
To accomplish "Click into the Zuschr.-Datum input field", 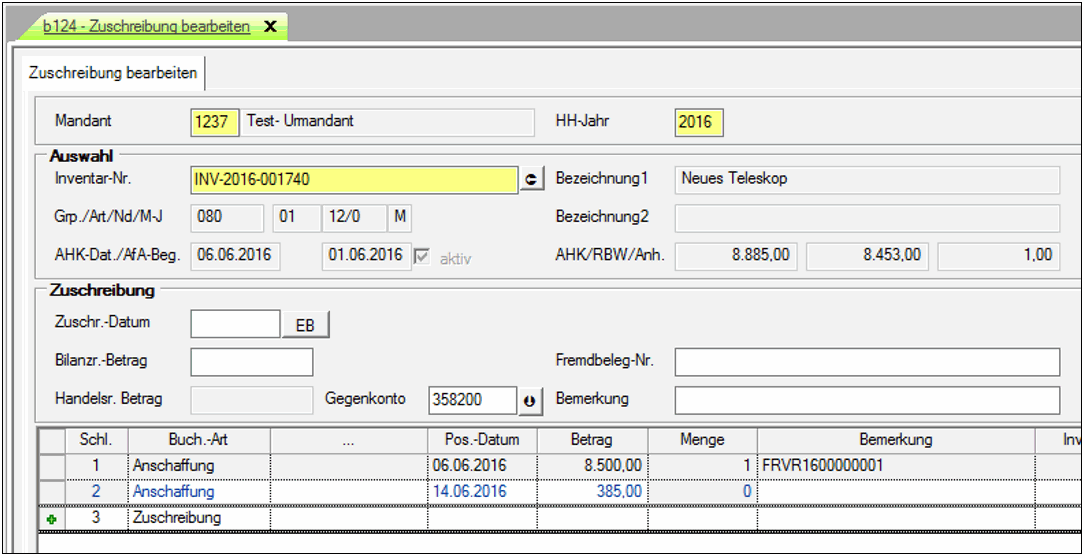I will (x=235, y=324).
